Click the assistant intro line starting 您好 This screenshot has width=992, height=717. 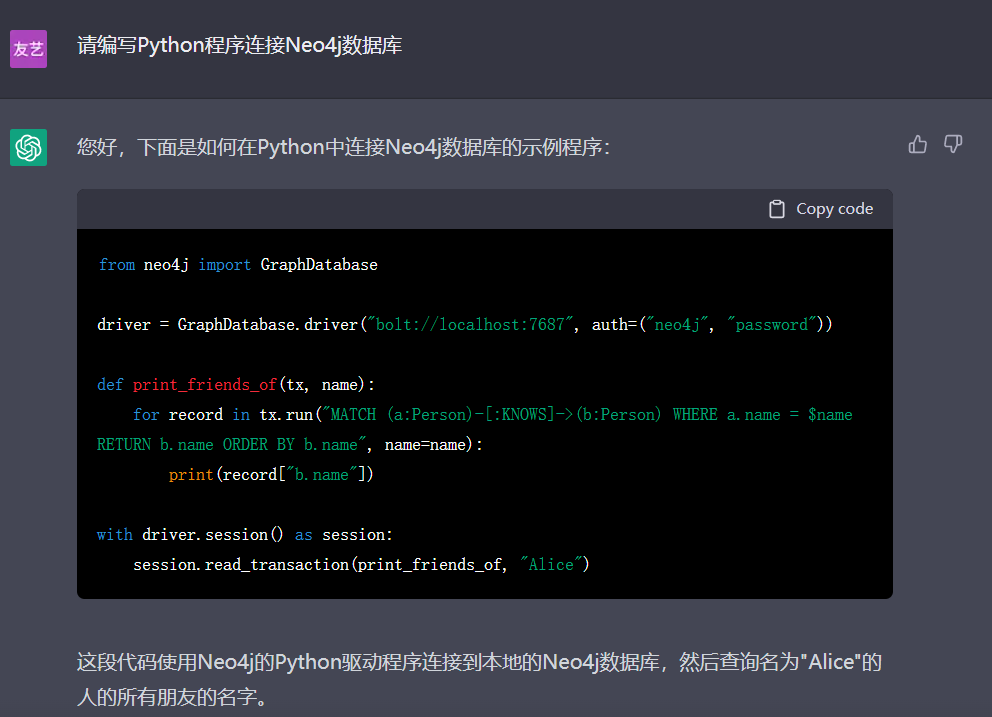coord(344,147)
